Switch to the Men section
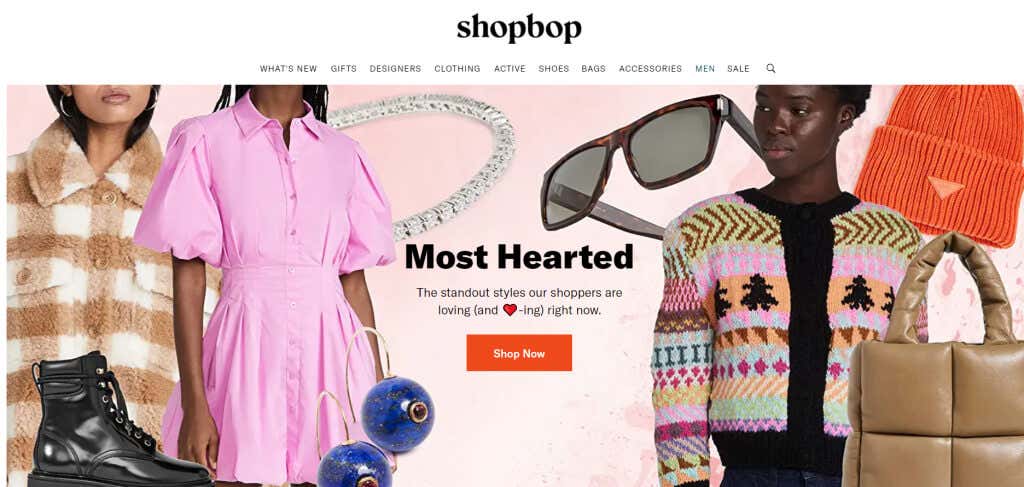This screenshot has height=487, width=1024. pyautogui.click(x=705, y=69)
